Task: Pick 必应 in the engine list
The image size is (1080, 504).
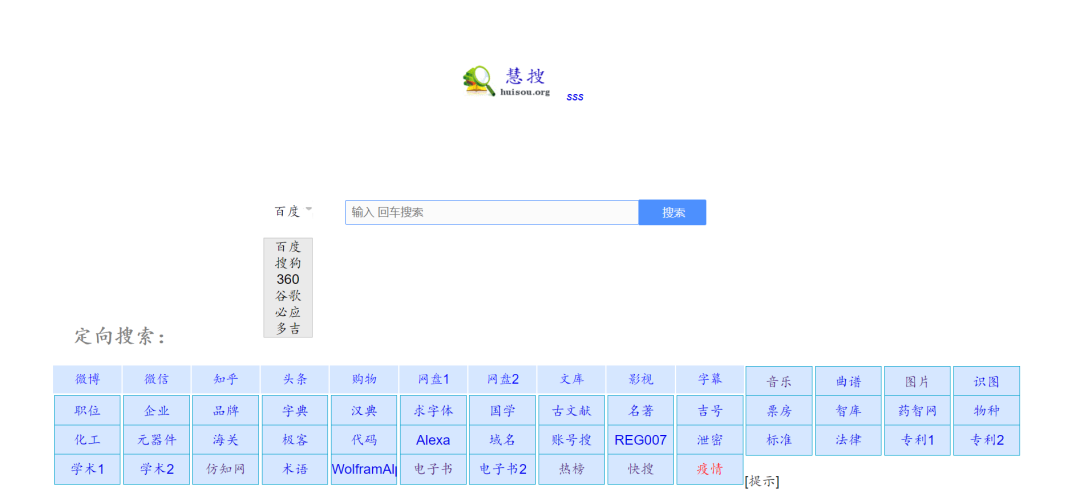Action: (288, 312)
